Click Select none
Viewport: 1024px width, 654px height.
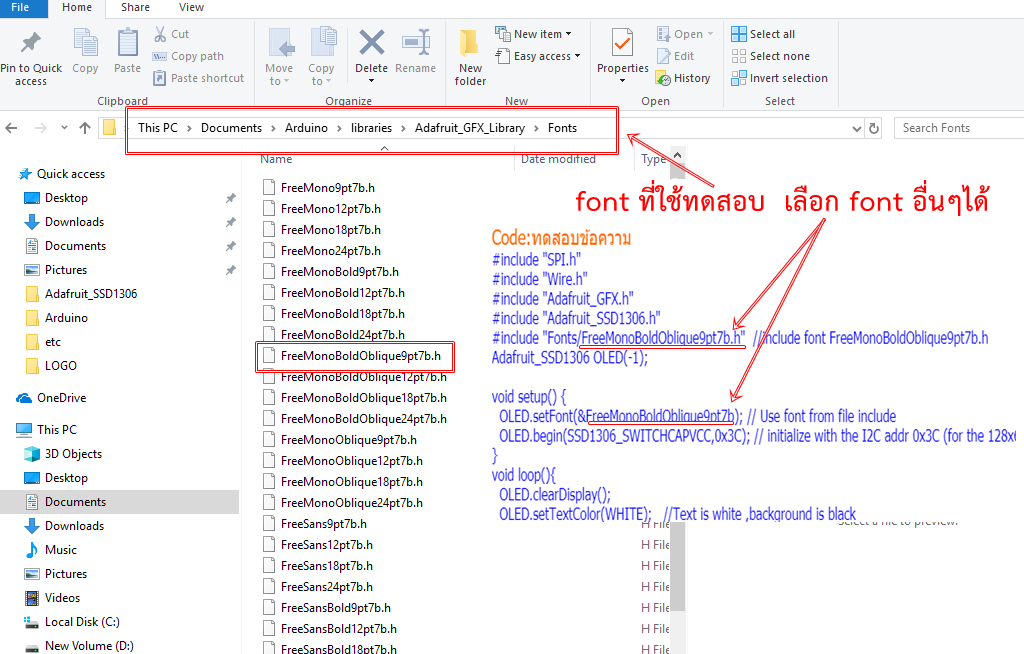pyautogui.click(x=771, y=56)
